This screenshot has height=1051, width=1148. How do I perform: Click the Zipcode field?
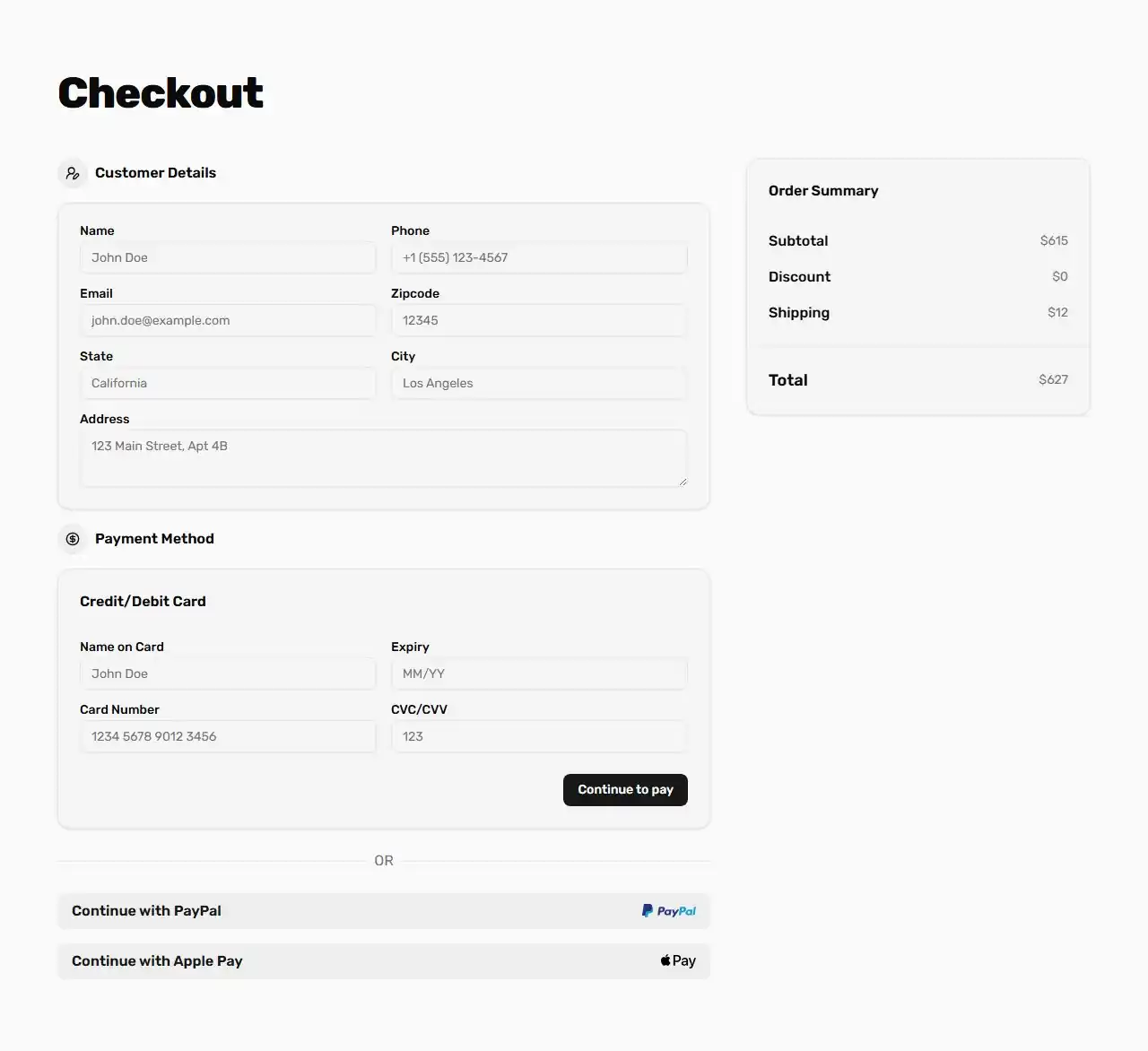pyautogui.click(x=538, y=320)
